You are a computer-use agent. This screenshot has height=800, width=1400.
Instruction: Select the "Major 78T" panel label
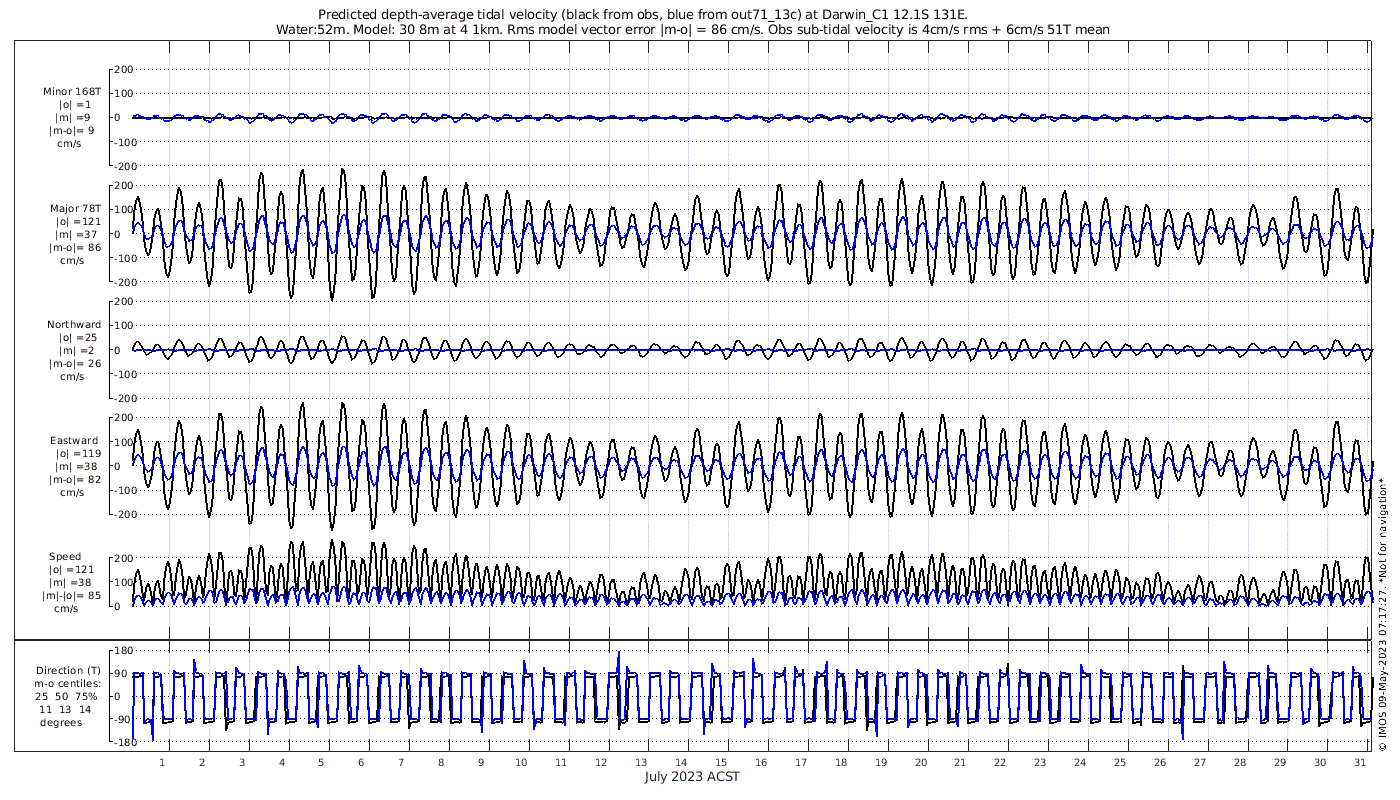(x=76, y=209)
